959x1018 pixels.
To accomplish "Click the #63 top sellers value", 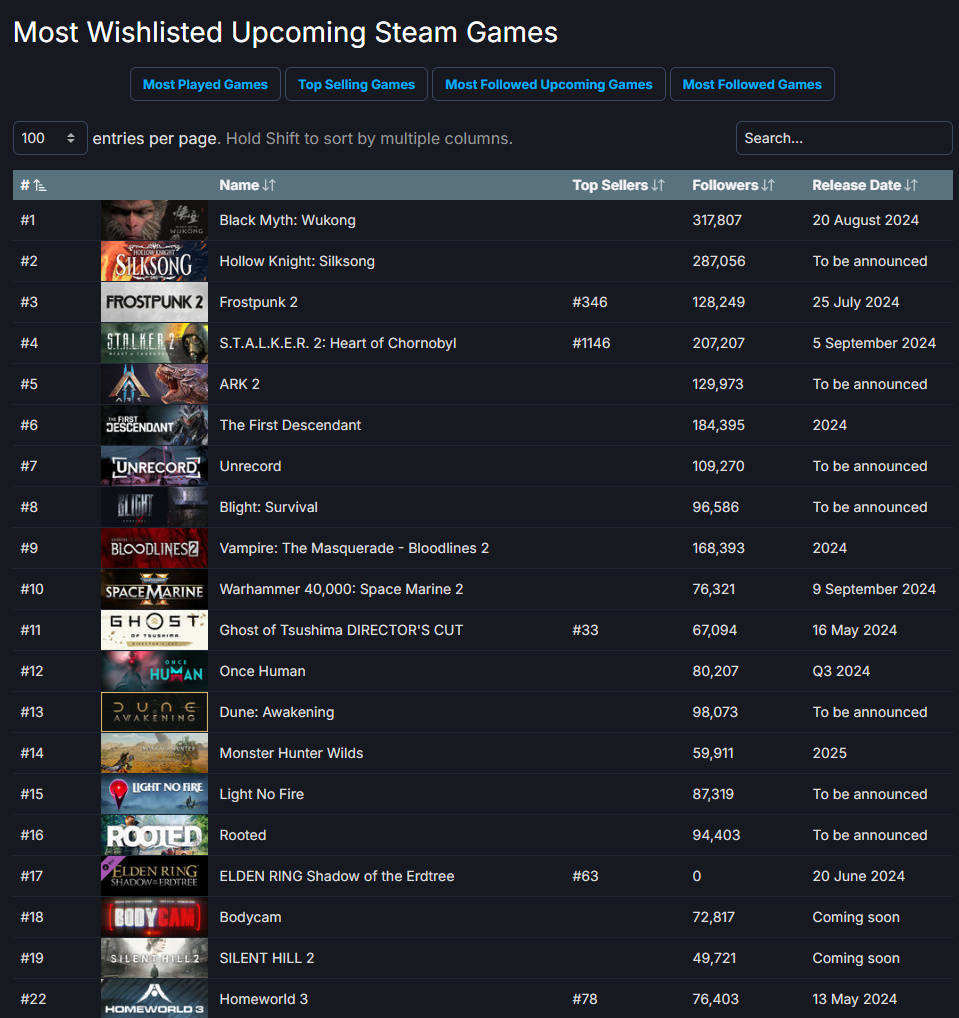I will [585, 876].
